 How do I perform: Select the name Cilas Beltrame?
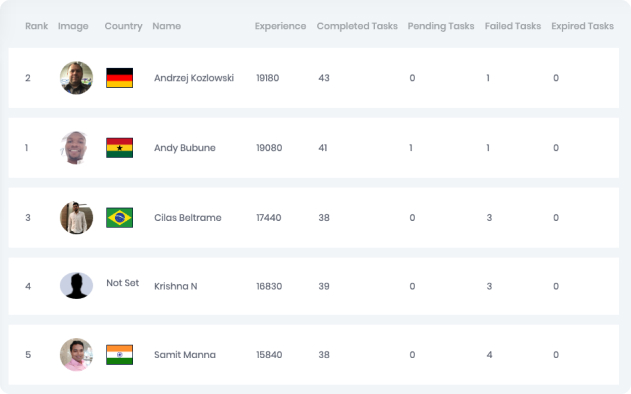[188, 218]
